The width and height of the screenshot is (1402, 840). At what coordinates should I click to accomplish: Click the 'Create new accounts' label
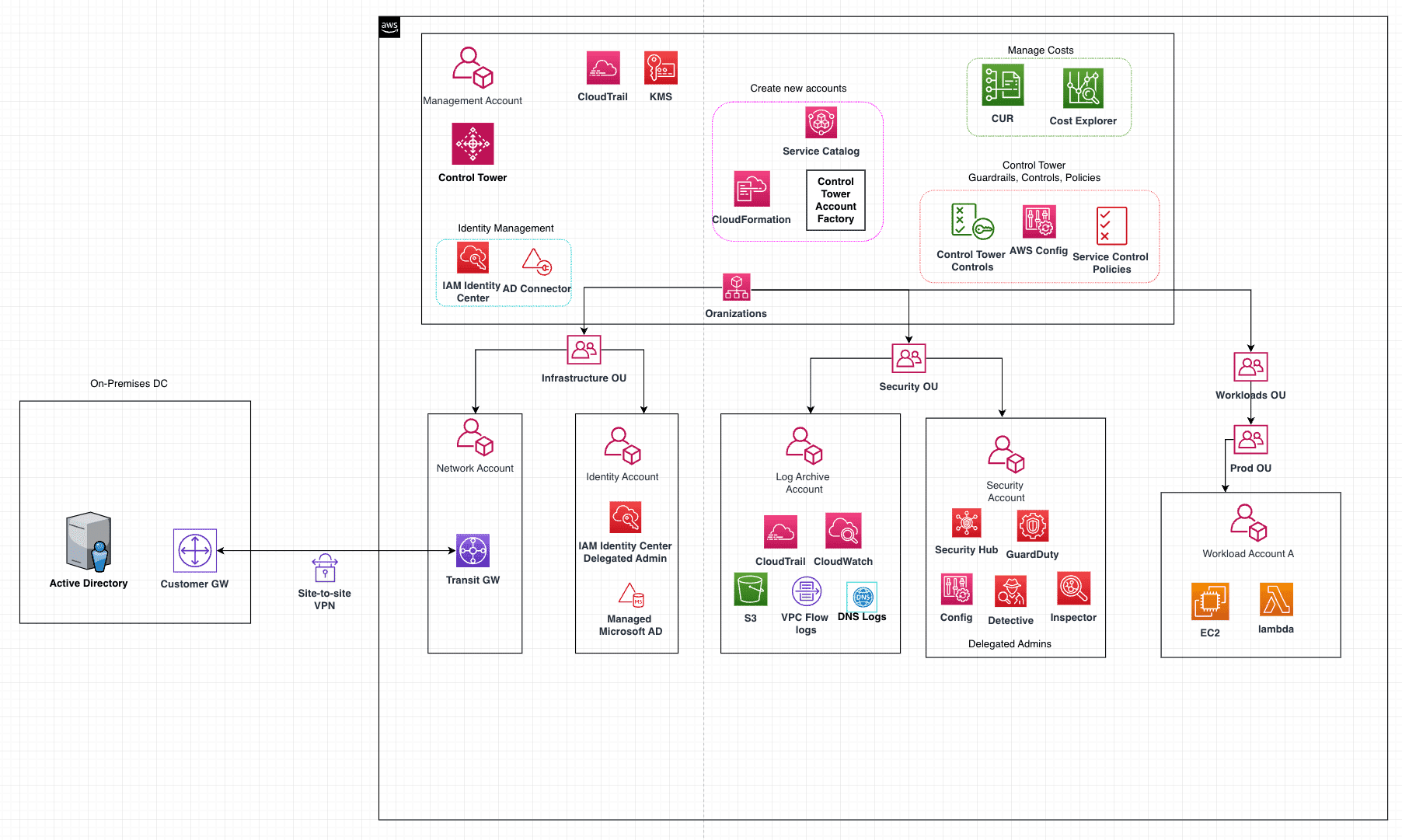coord(798,88)
